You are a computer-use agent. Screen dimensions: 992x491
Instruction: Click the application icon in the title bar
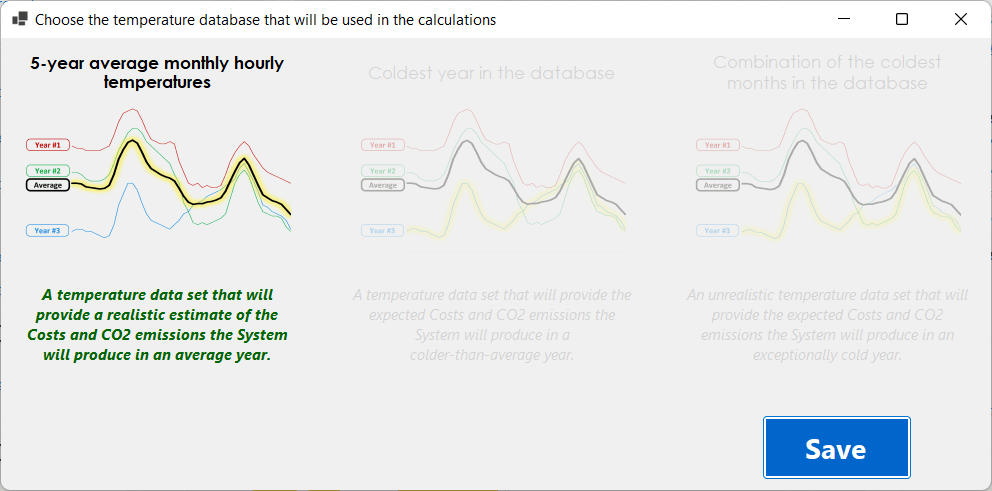(19, 19)
